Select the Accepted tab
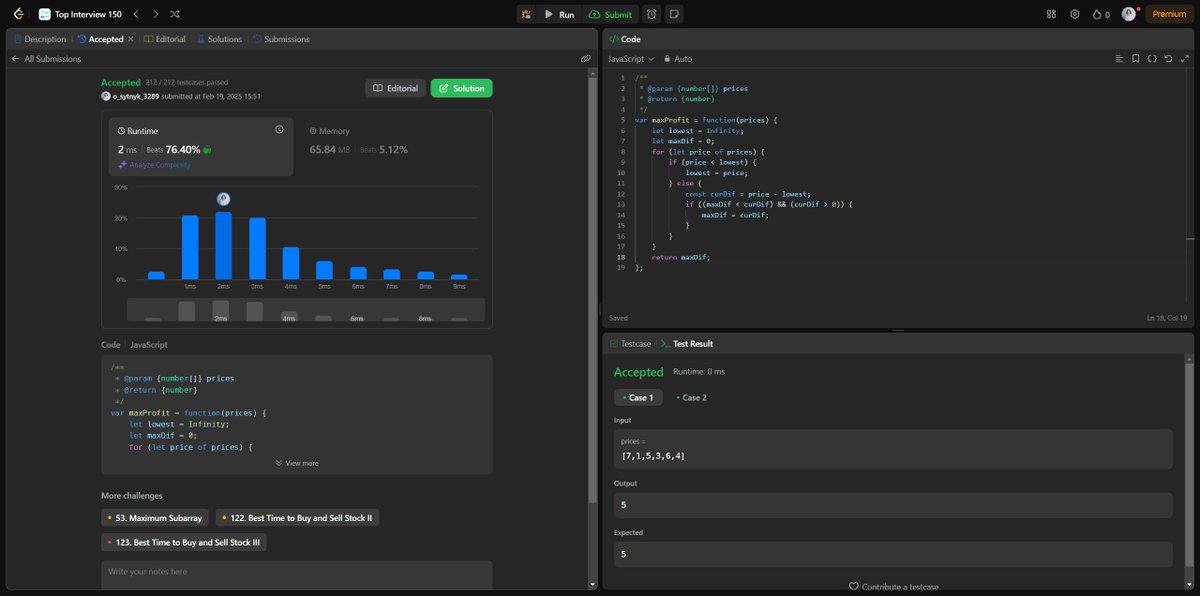Viewport: 1200px width, 596px height. [100, 39]
